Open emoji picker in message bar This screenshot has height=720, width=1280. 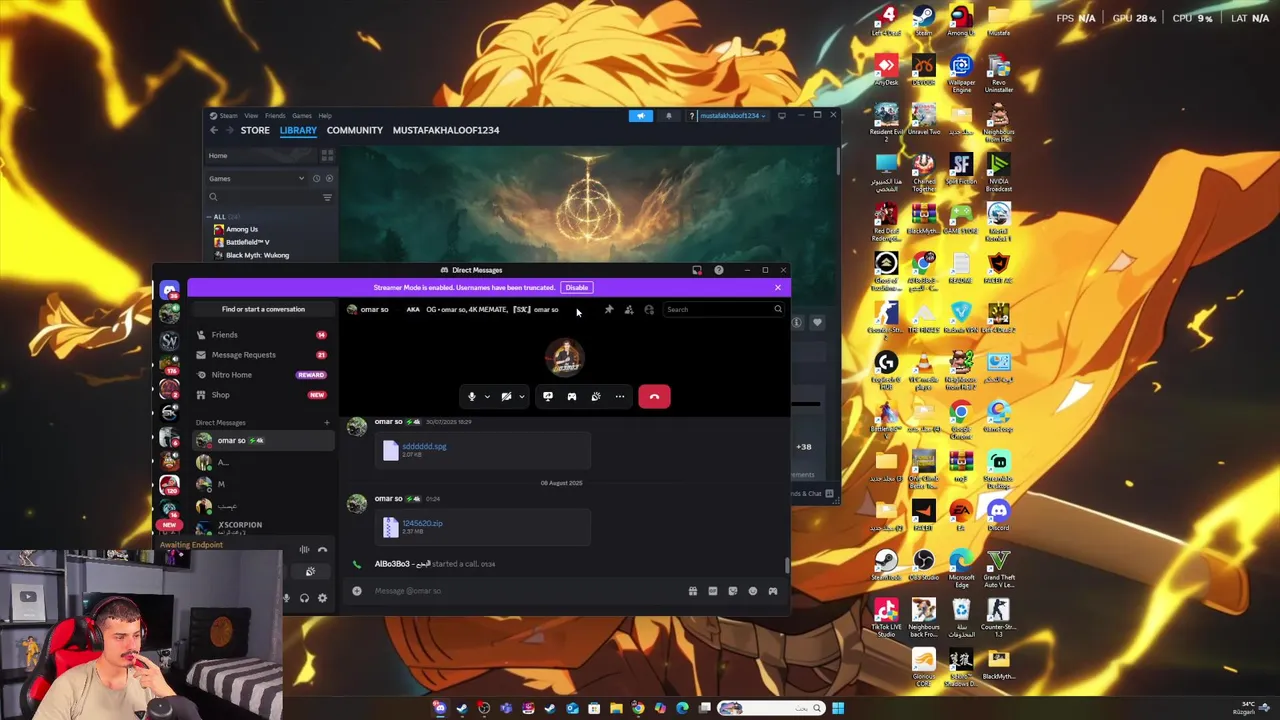pos(752,591)
